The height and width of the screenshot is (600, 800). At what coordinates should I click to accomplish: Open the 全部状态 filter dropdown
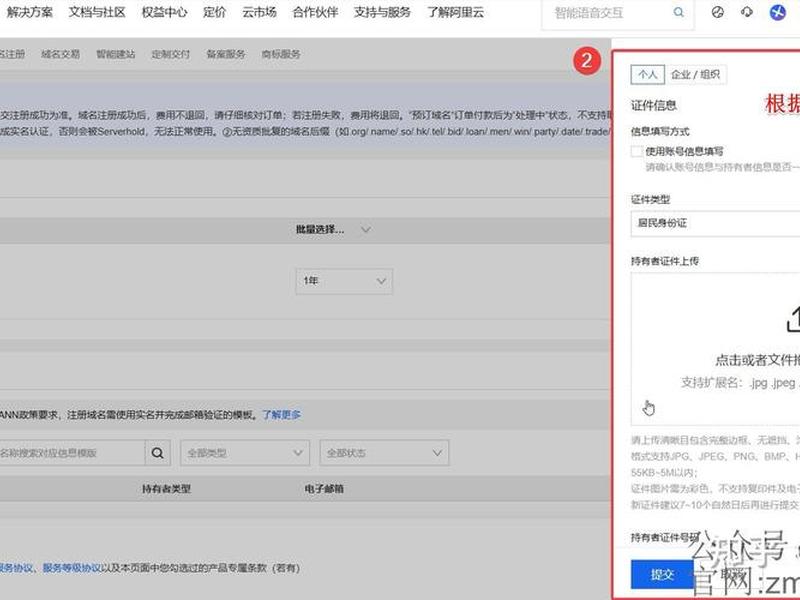[384, 453]
